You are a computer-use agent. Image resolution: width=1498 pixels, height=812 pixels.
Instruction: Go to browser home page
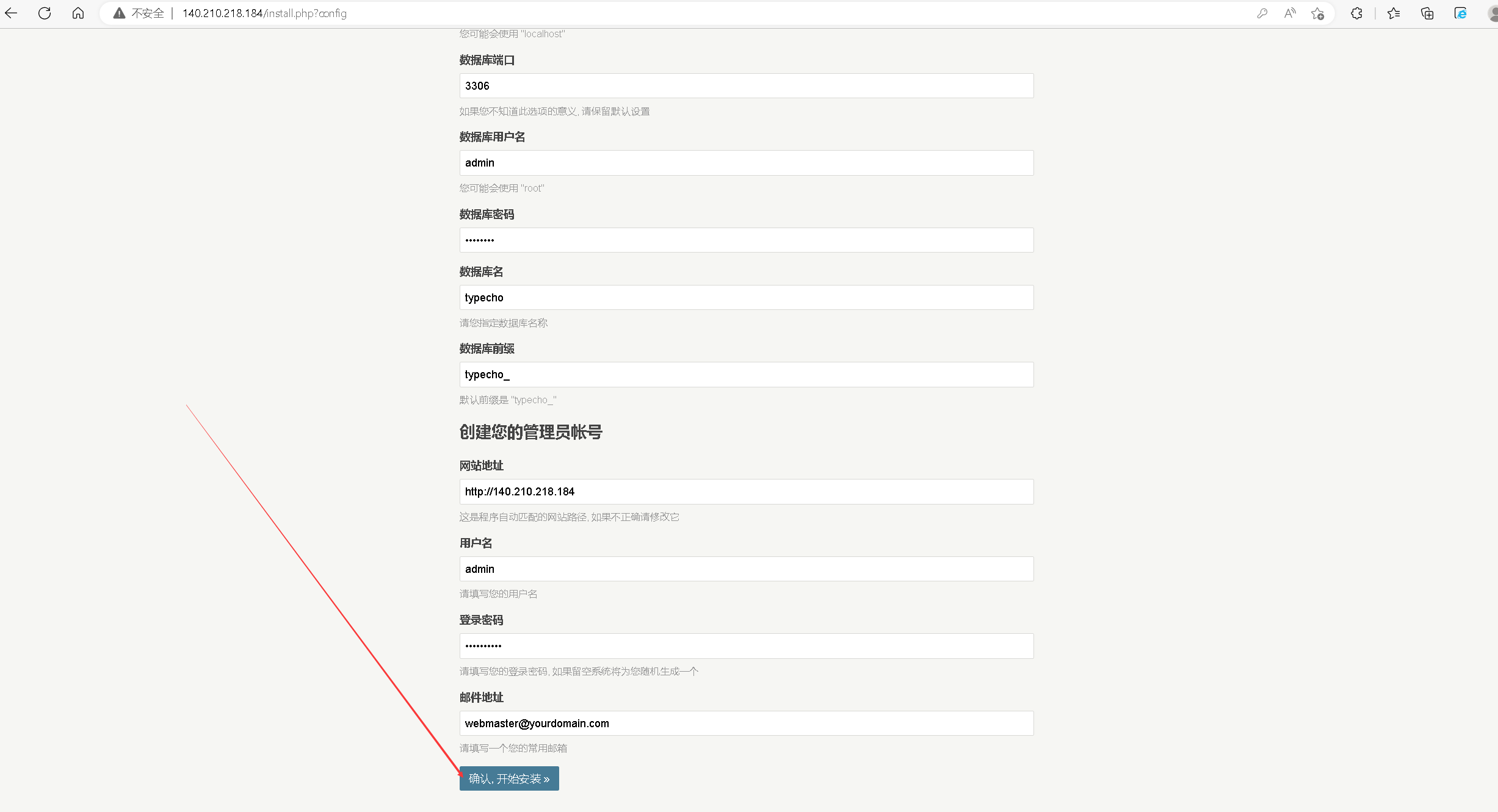78,13
